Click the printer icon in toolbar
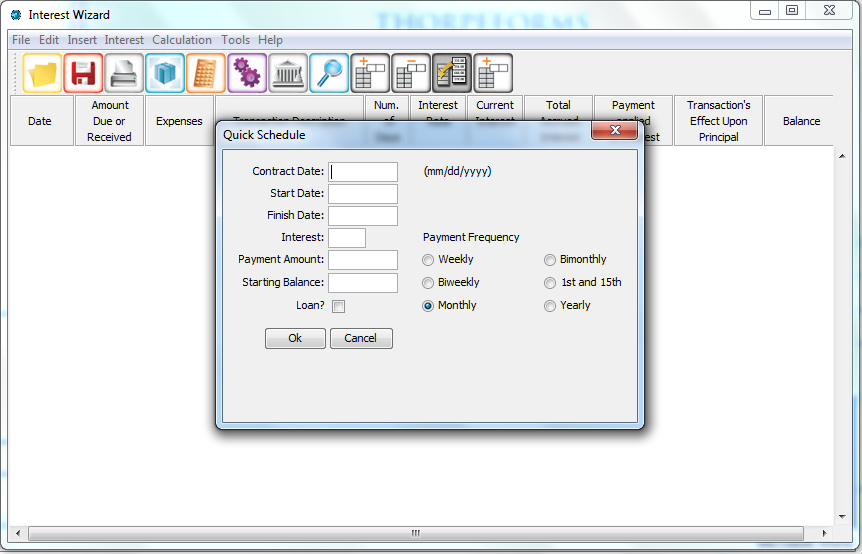Screen dimensions: 862x554 click(125, 73)
